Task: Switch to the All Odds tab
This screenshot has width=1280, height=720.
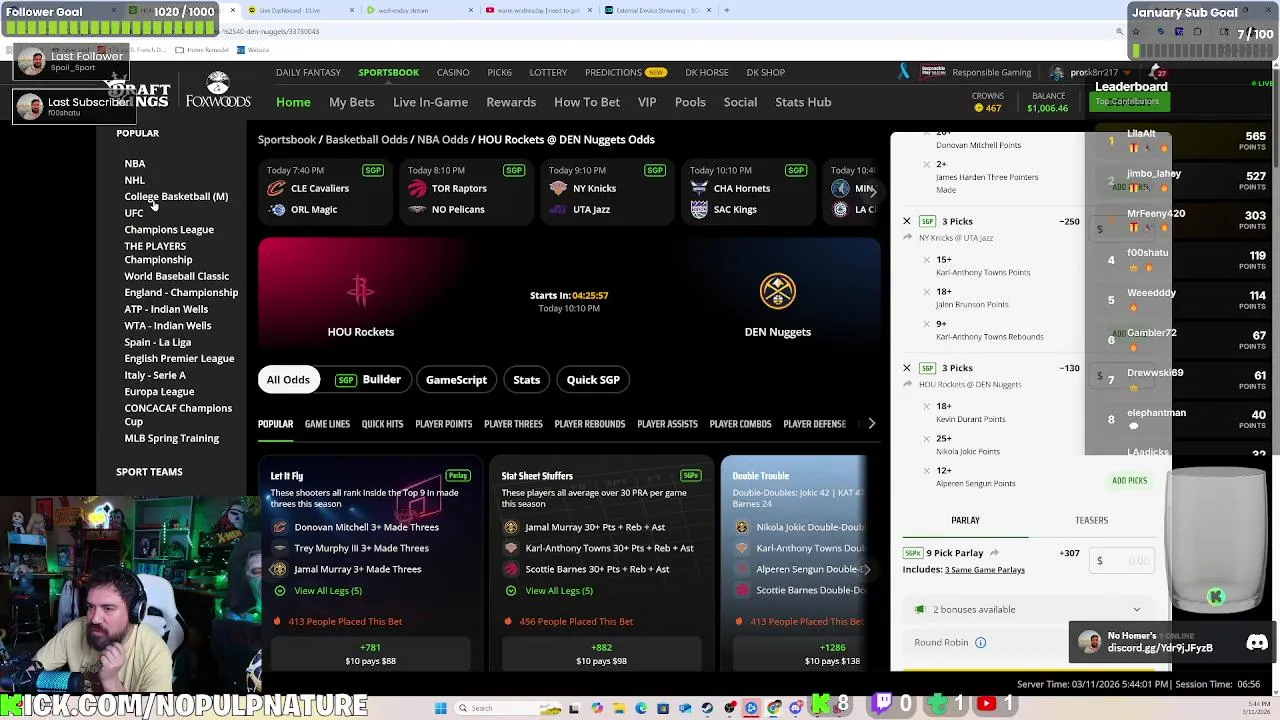Action: coord(288,380)
